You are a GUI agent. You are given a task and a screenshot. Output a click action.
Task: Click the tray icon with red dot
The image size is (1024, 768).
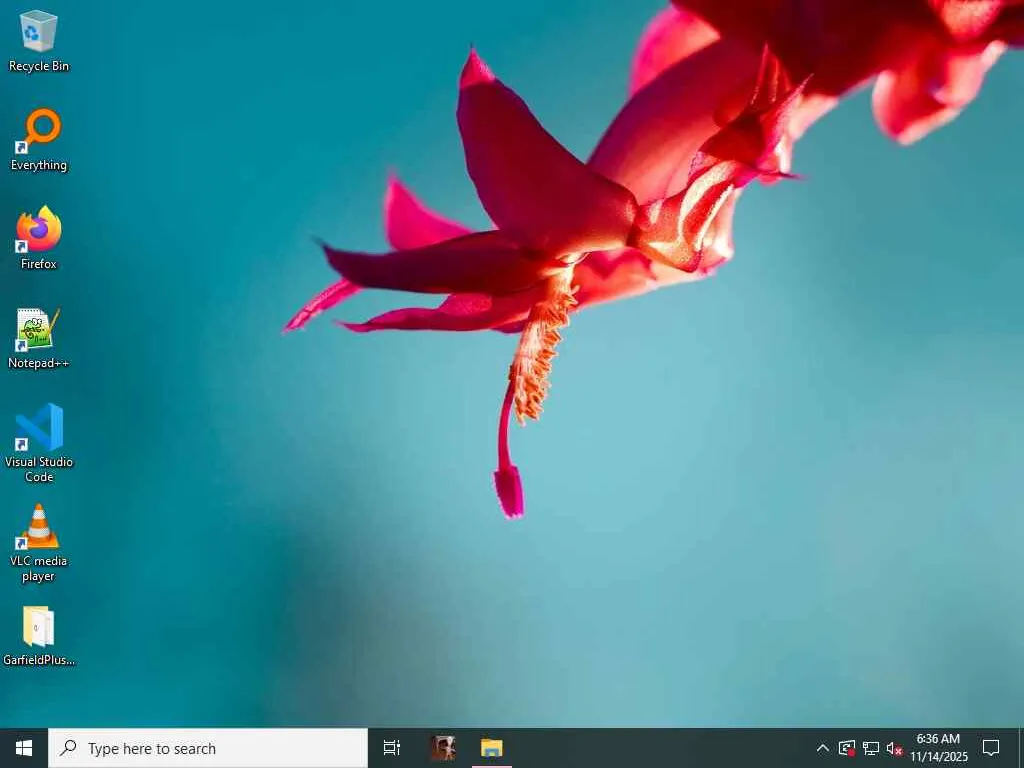pos(847,748)
